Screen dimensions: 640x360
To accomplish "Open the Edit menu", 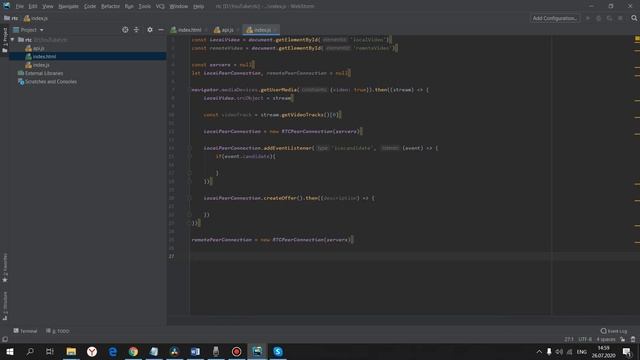I will pyautogui.click(x=33, y=7).
